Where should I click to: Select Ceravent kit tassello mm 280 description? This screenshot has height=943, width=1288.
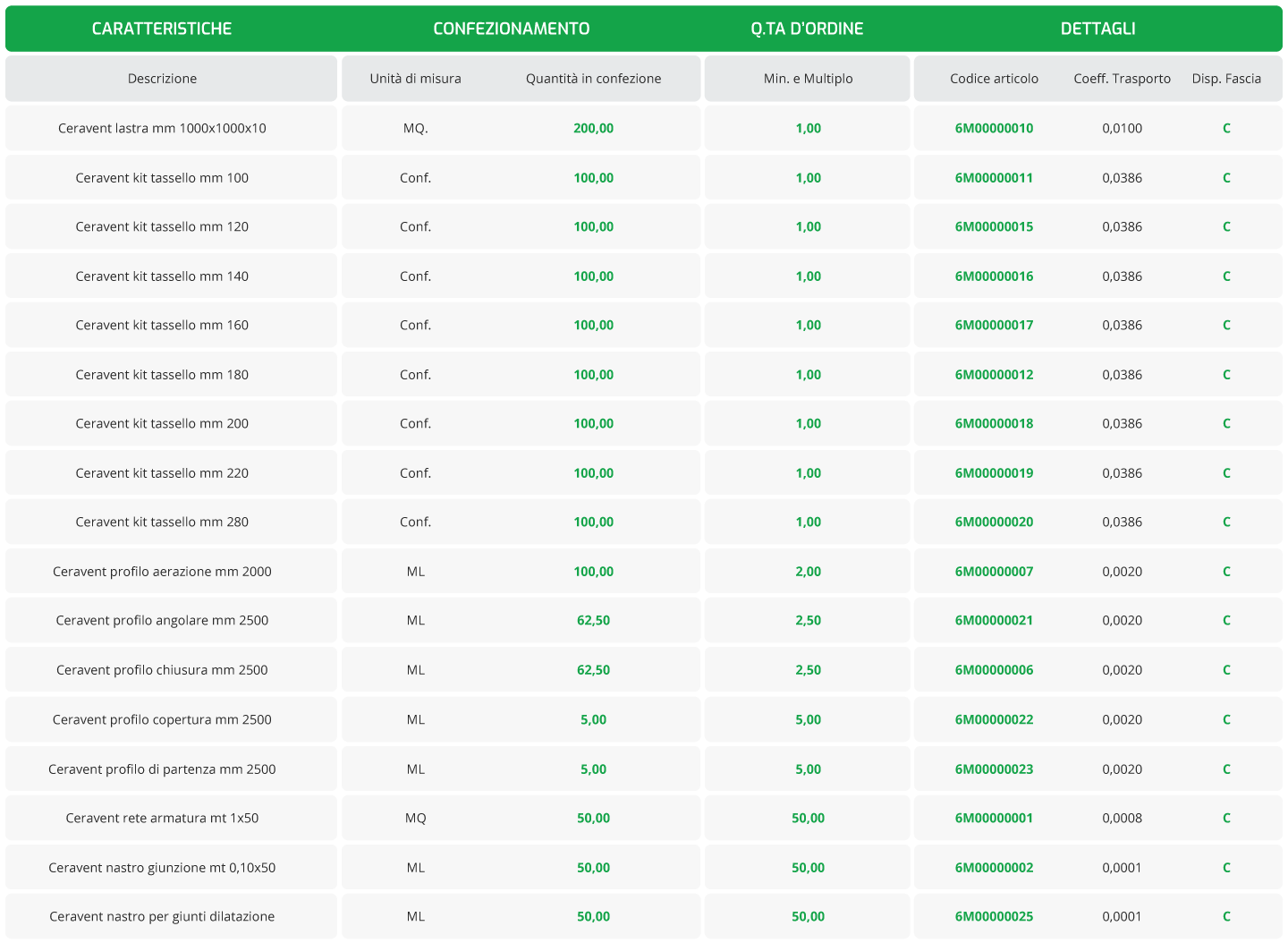click(162, 522)
